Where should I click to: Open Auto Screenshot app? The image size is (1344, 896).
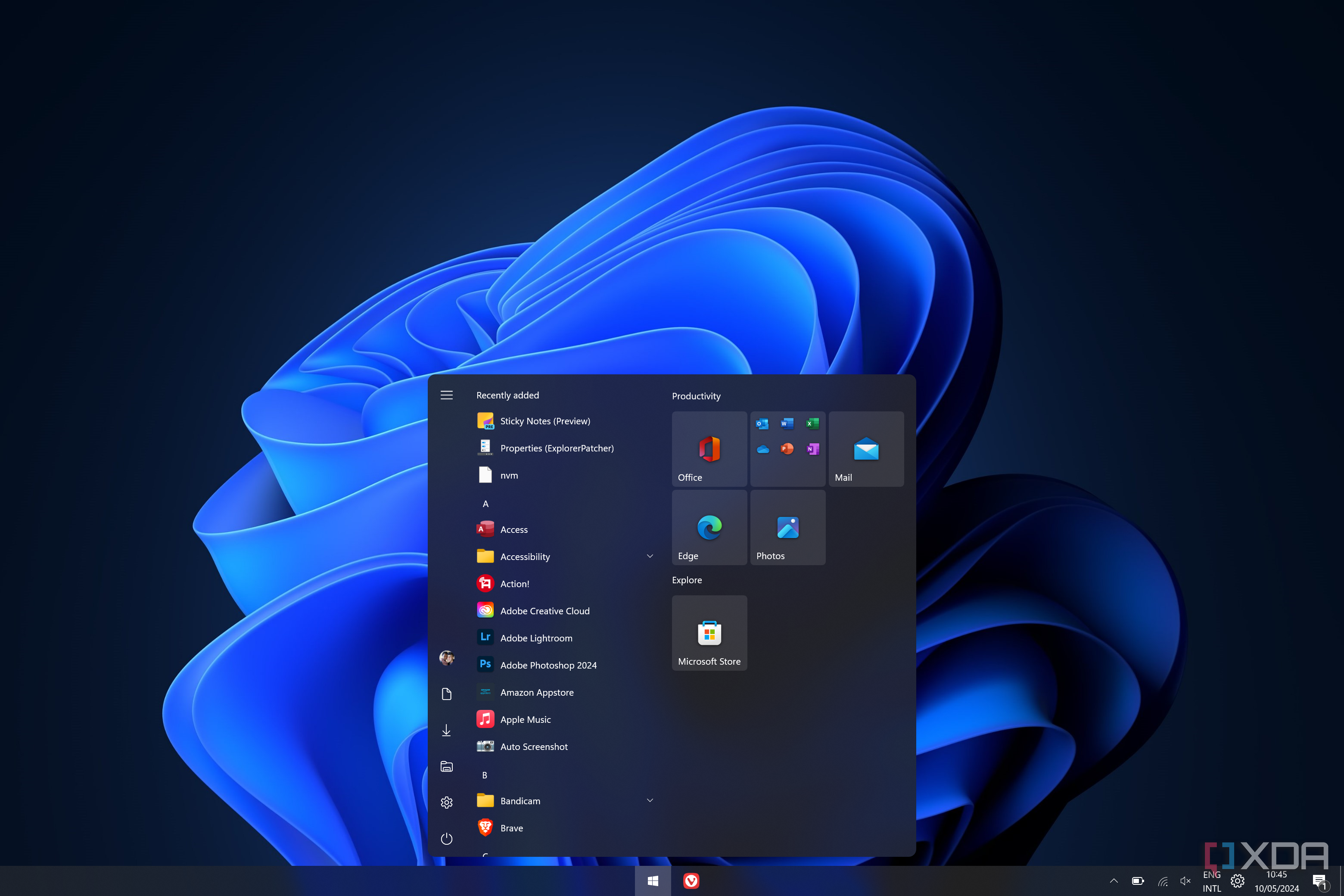click(566, 747)
